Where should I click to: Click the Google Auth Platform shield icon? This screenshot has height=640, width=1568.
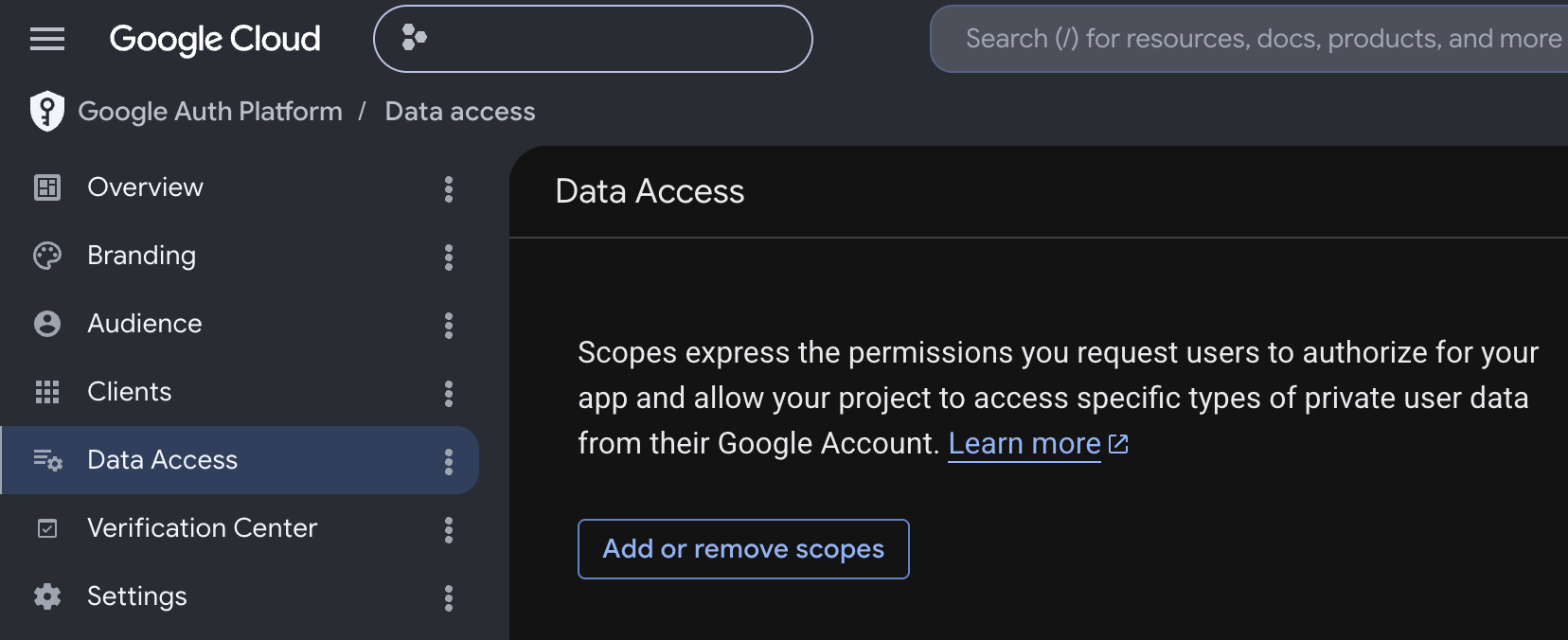tap(47, 111)
